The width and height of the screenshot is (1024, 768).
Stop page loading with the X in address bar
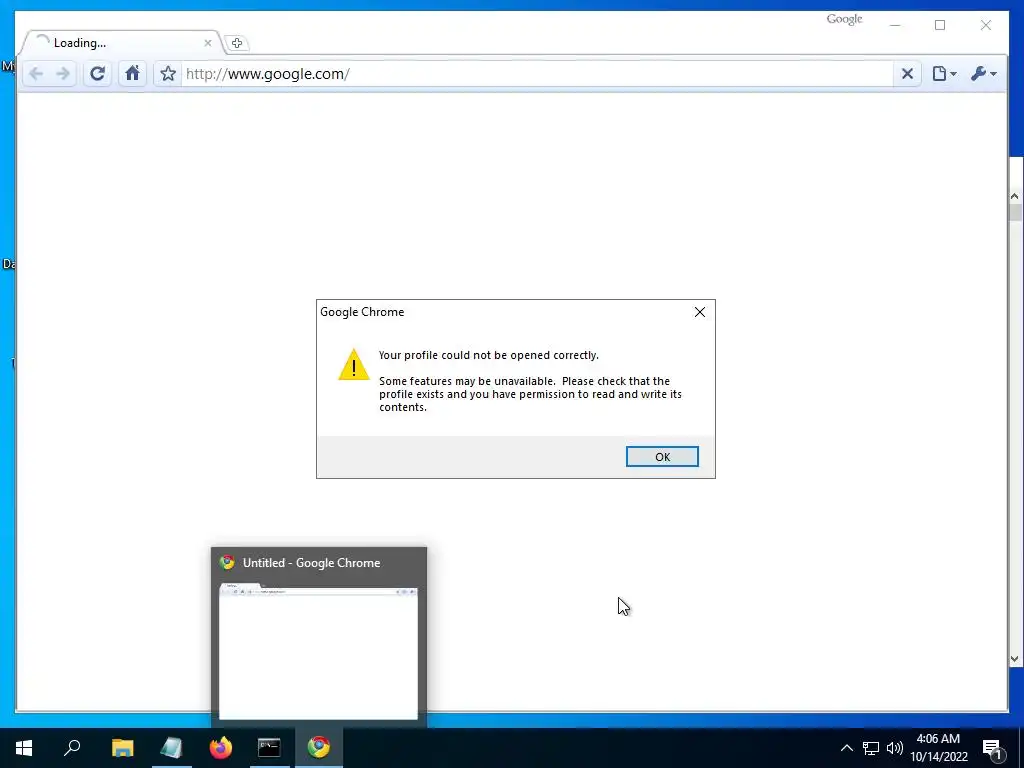[x=907, y=74]
